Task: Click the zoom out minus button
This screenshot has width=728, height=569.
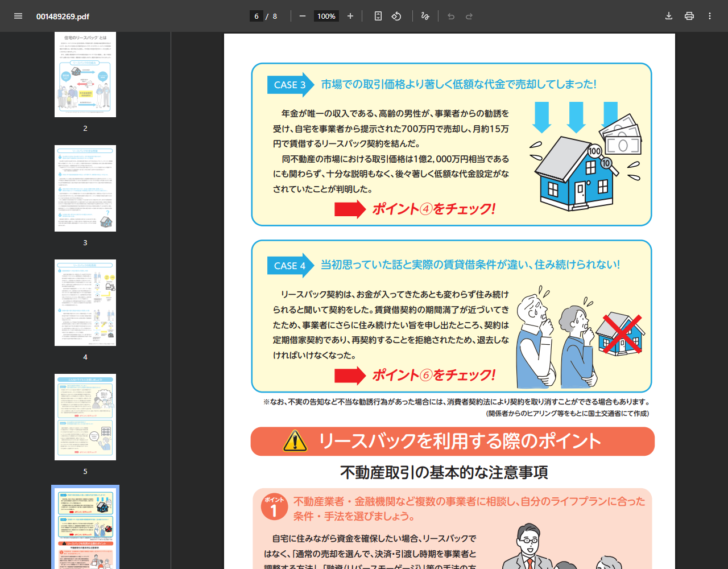Action: (303, 16)
